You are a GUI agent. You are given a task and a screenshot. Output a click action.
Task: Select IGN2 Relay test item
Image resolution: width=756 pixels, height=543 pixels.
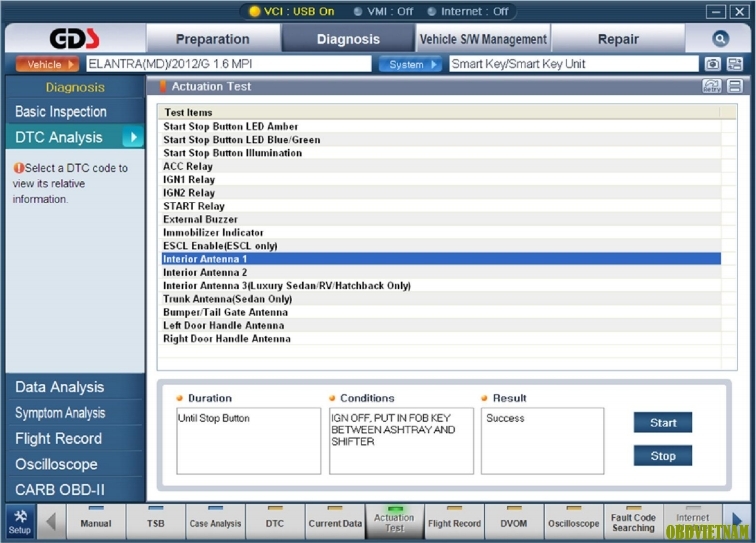[441, 192]
